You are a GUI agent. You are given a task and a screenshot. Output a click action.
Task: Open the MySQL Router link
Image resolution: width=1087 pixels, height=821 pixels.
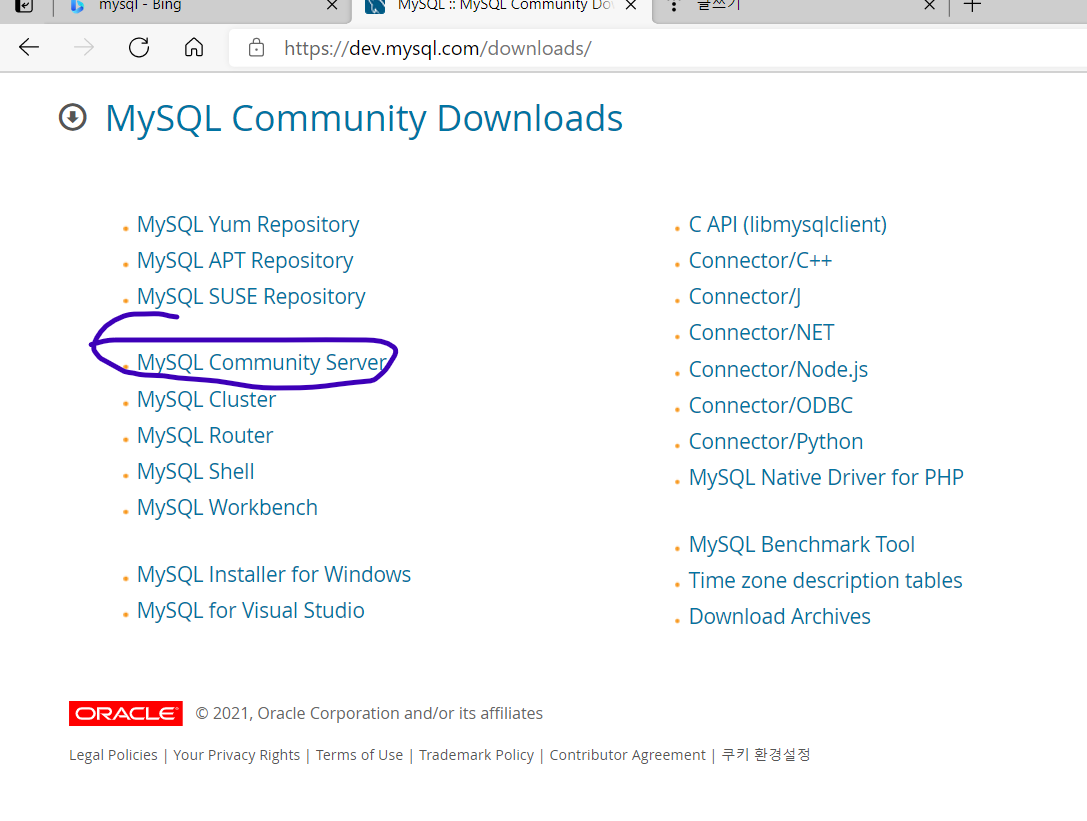205,435
